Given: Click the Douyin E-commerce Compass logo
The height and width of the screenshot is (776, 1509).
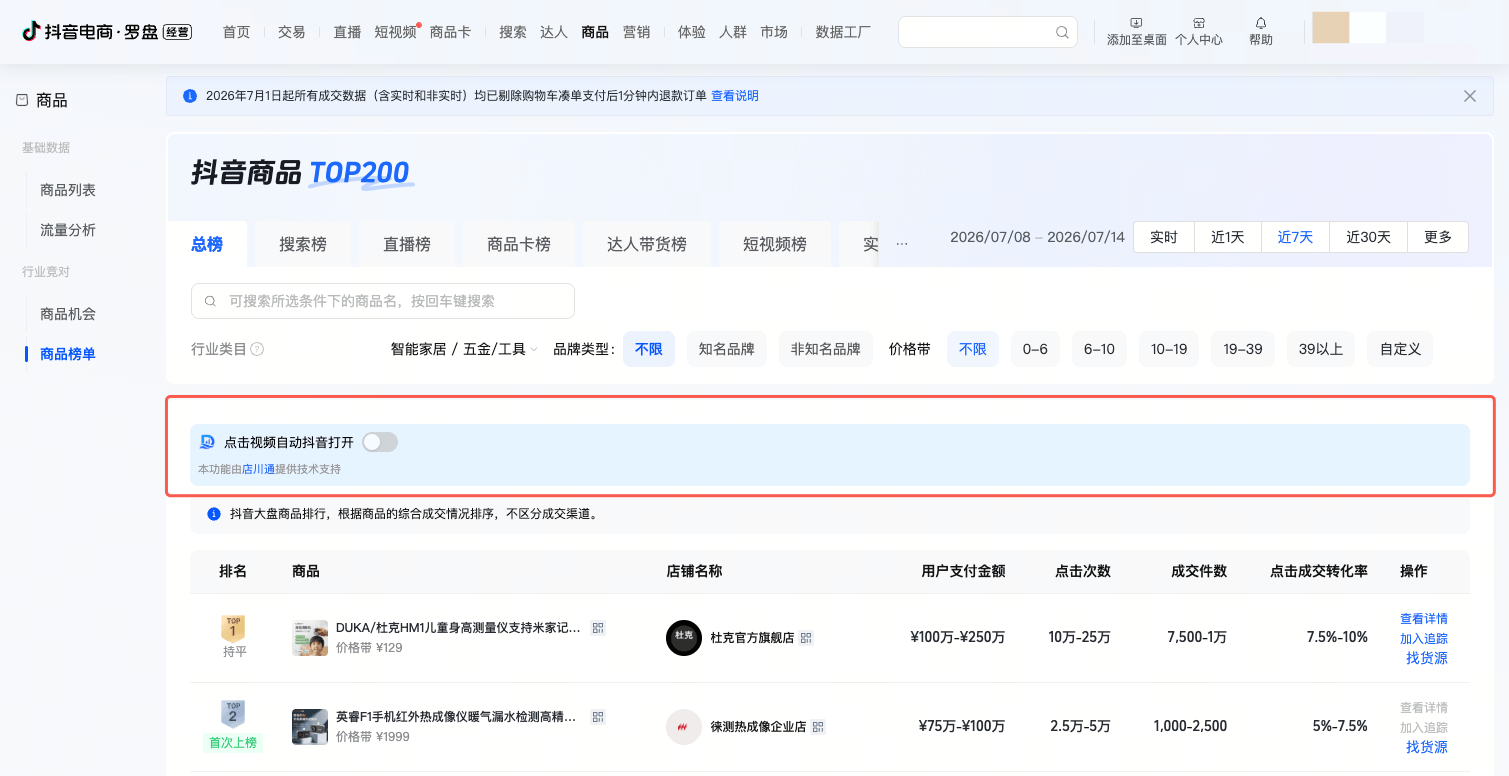Looking at the screenshot, I should (106, 32).
